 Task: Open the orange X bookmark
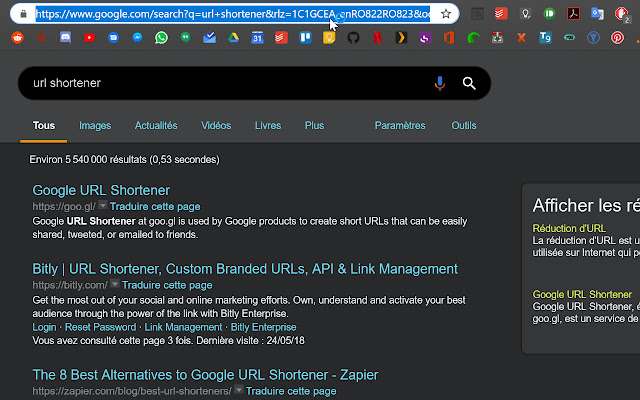[x=521, y=38]
